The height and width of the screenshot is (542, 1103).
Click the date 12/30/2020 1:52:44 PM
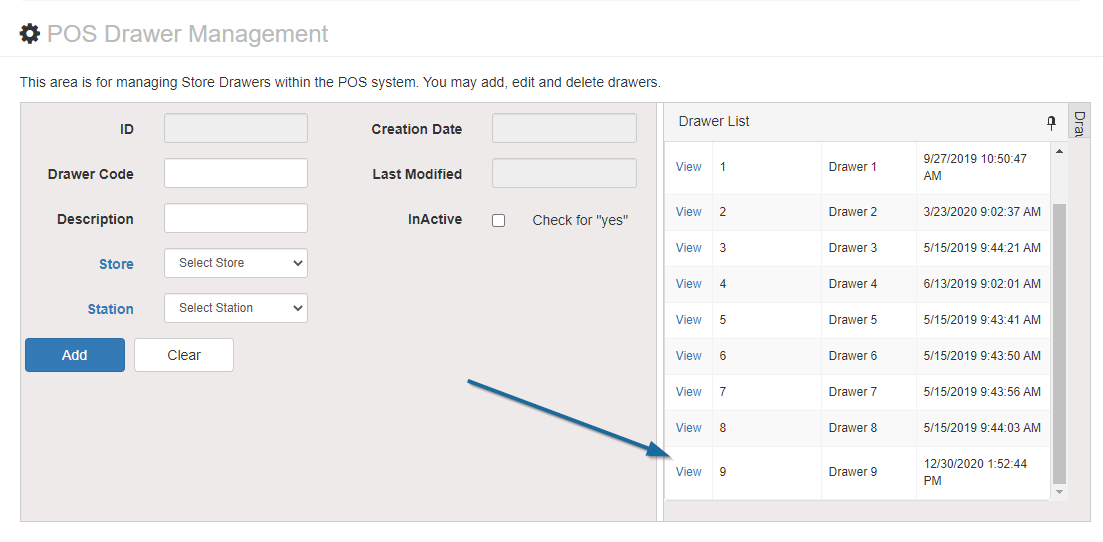tap(974, 472)
